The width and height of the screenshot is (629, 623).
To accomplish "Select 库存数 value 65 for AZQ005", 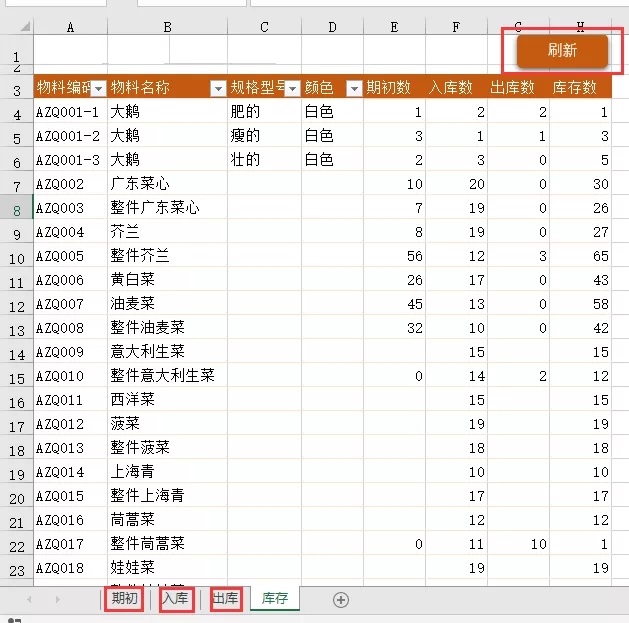I will tap(580, 255).
